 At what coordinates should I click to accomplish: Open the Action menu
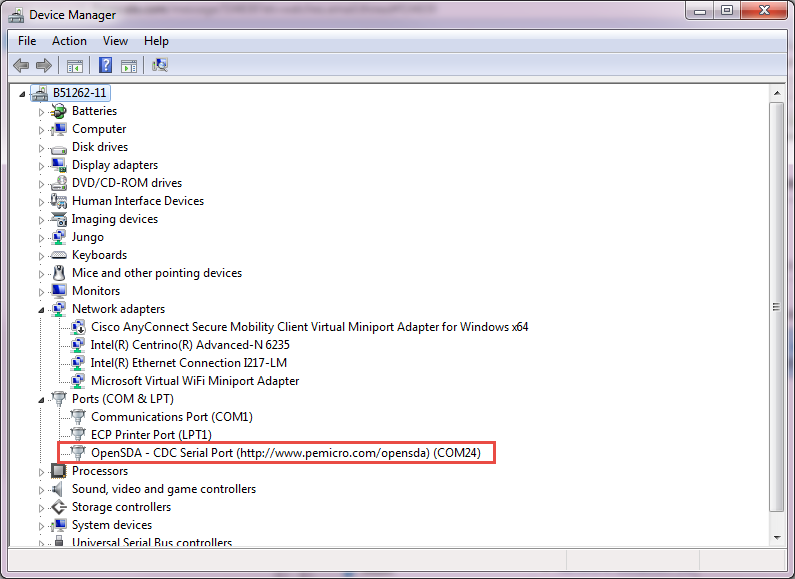(x=69, y=41)
